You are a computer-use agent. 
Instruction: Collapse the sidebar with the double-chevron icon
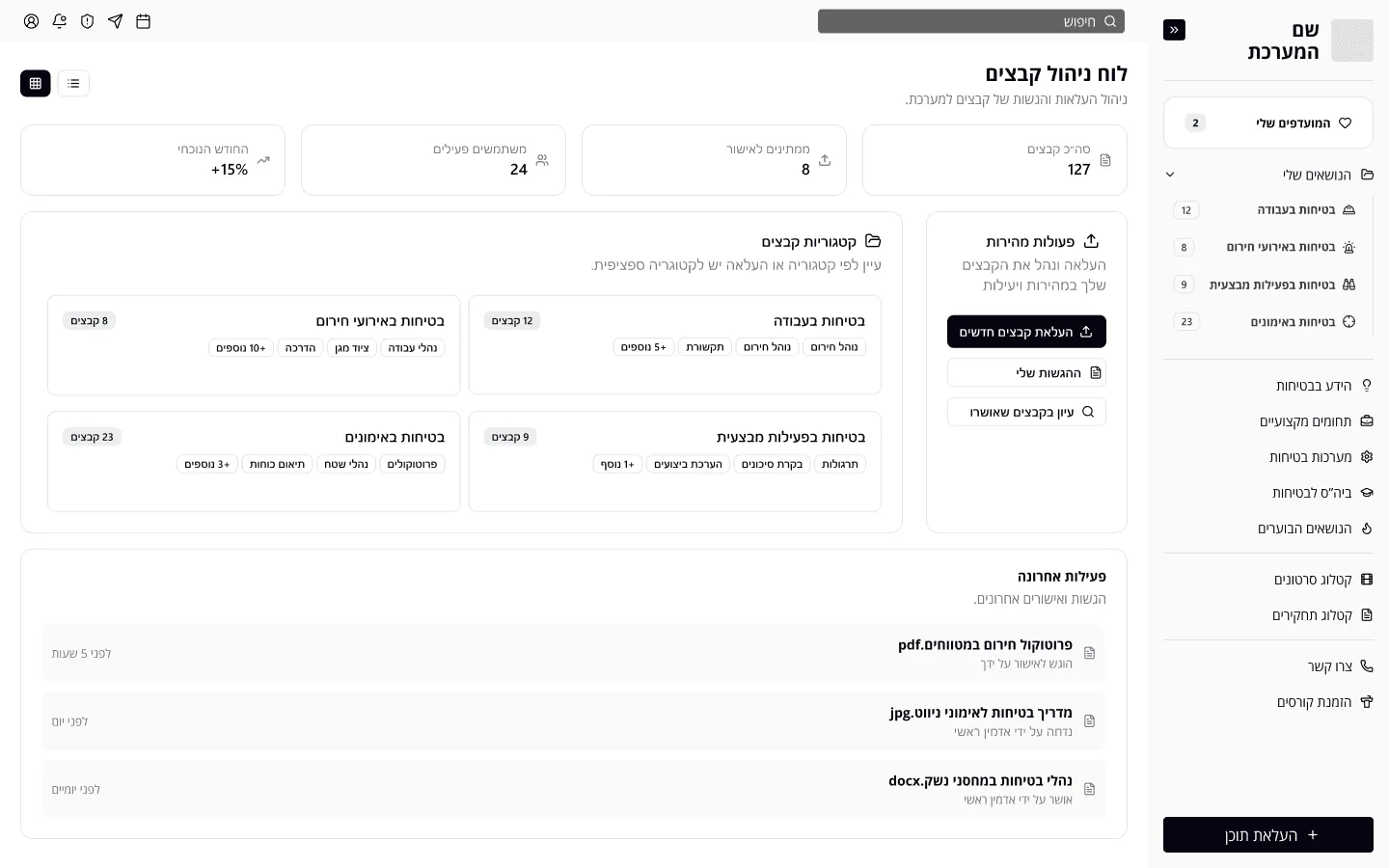pyautogui.click(x=1174, y=30)
